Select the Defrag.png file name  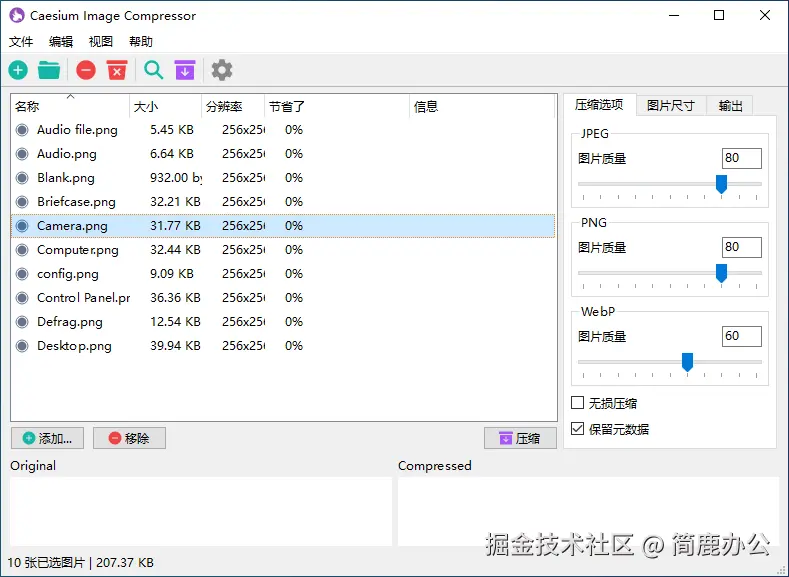click(70, 322)
